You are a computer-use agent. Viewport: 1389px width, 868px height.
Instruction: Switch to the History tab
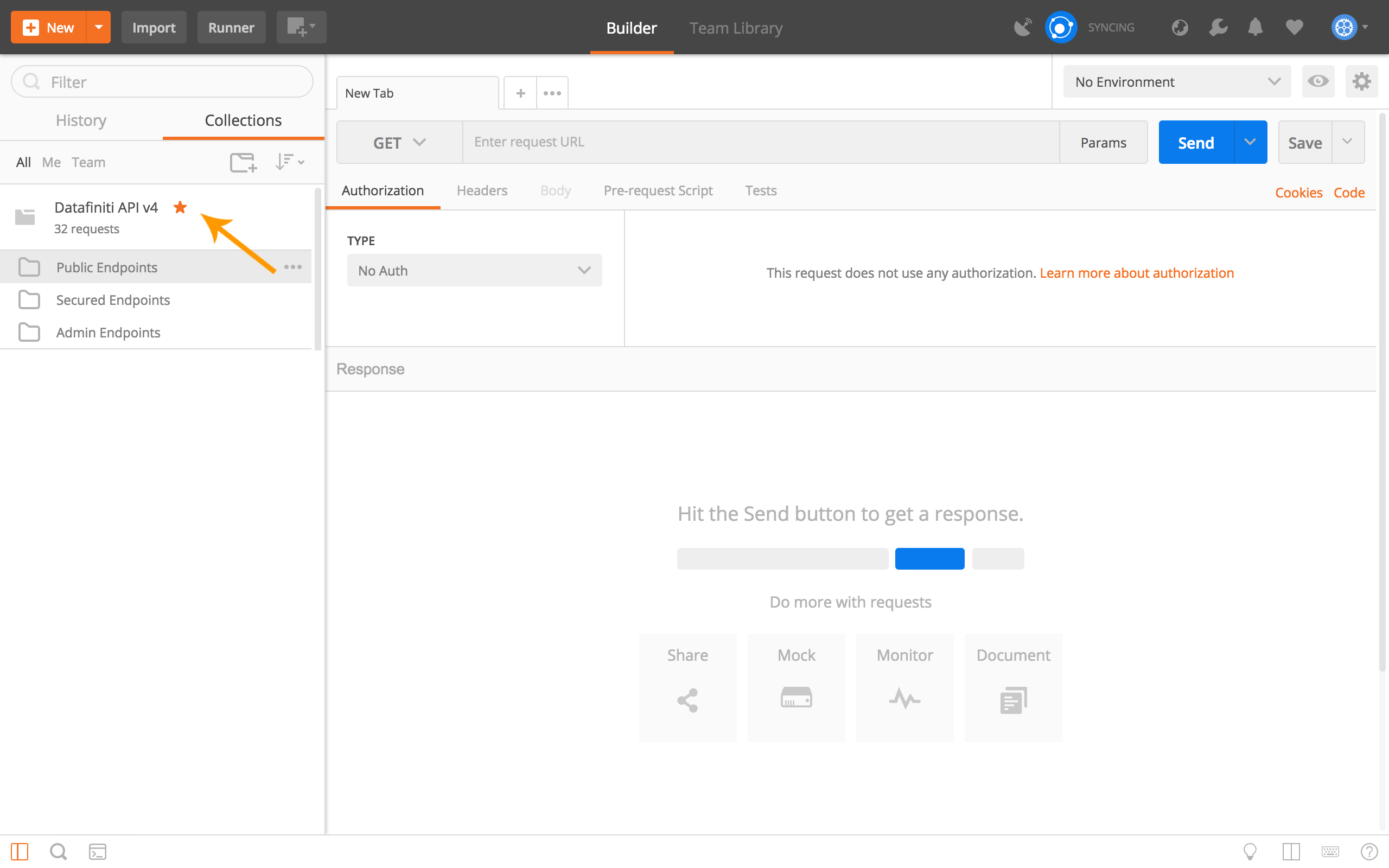(81, 120)
